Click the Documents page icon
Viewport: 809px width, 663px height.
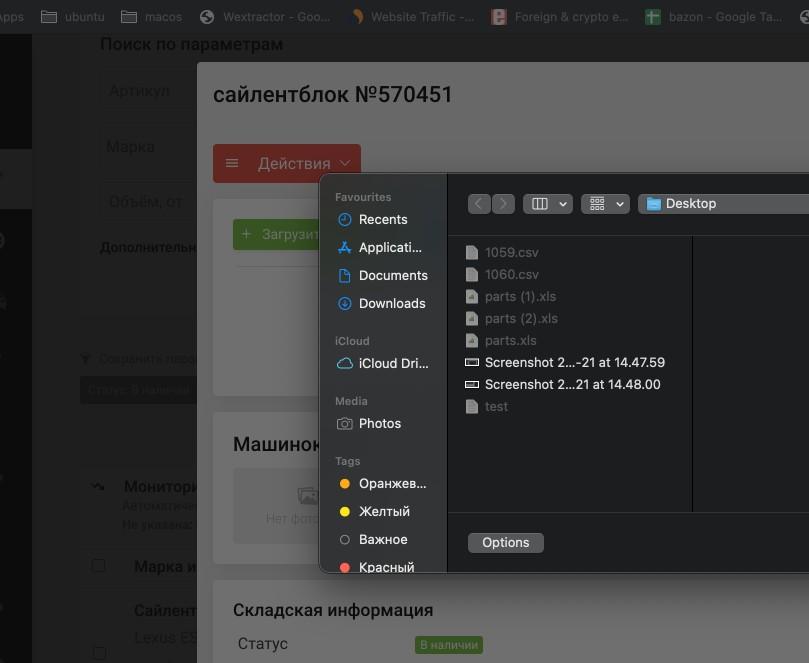tap(345, 276)
